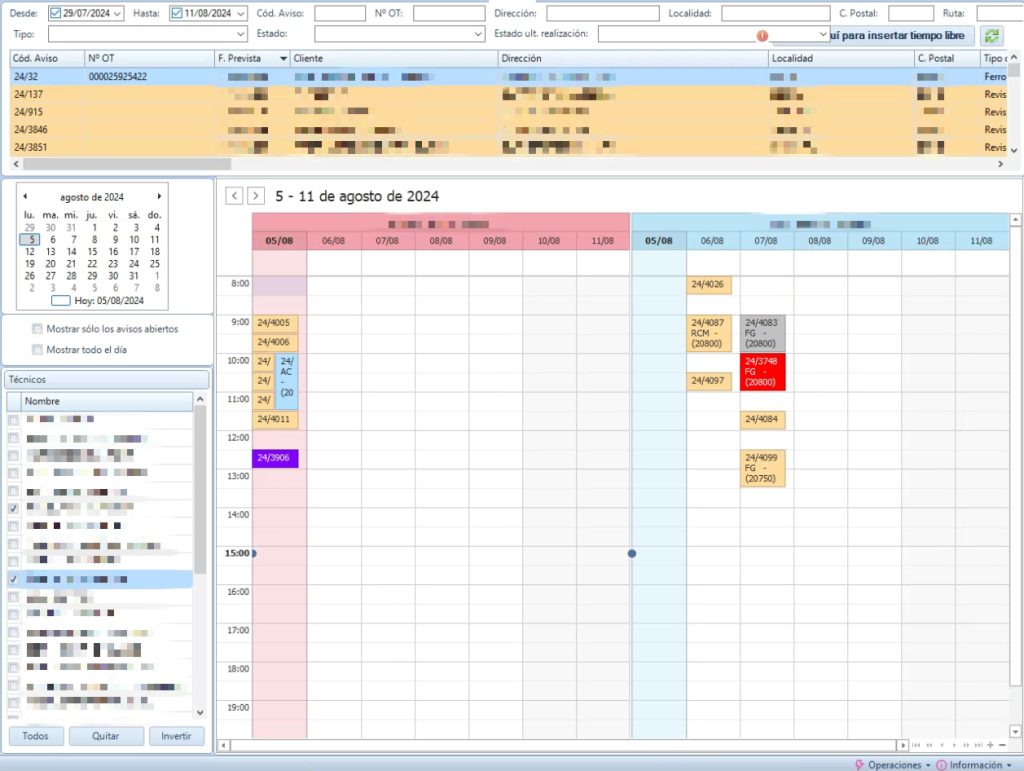The width and height of the screenshot is (1024, 771).
Task: Uncheck the 'Desde' date checkbox
Action: (x=55, y=13)
